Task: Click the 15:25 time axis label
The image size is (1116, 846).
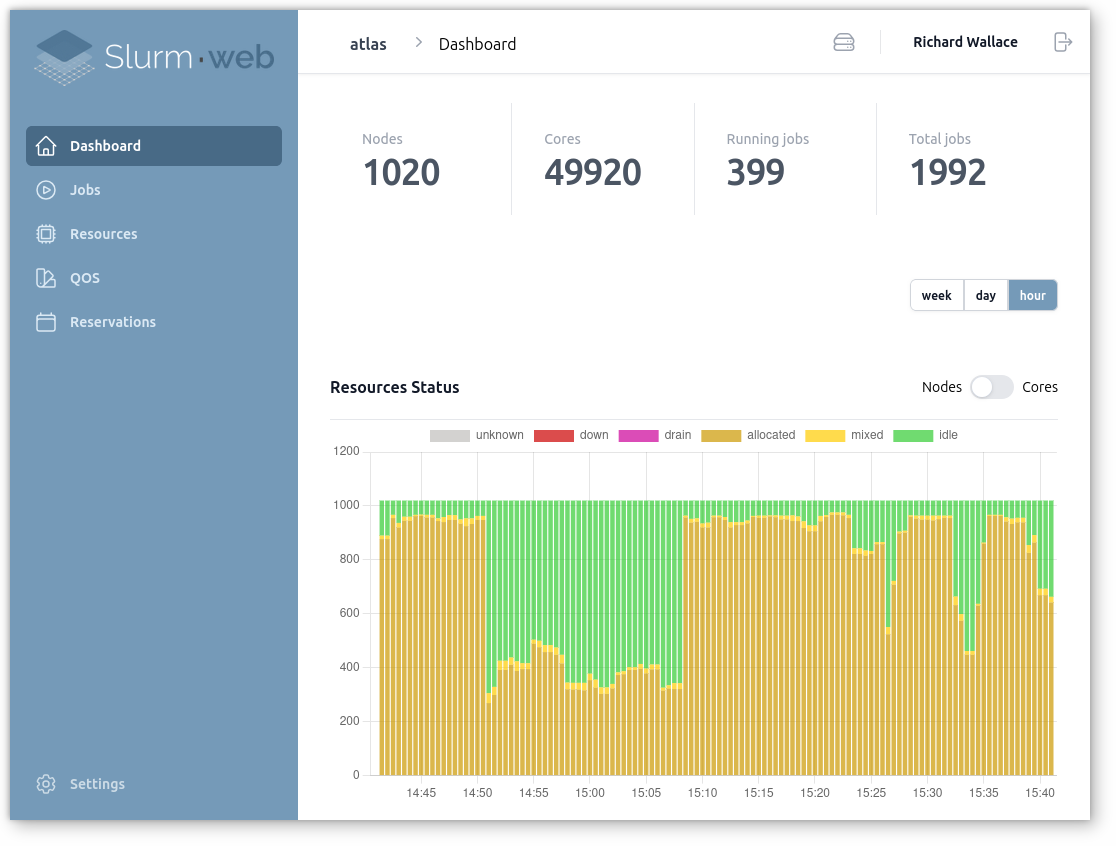Action: click(871, 793)
